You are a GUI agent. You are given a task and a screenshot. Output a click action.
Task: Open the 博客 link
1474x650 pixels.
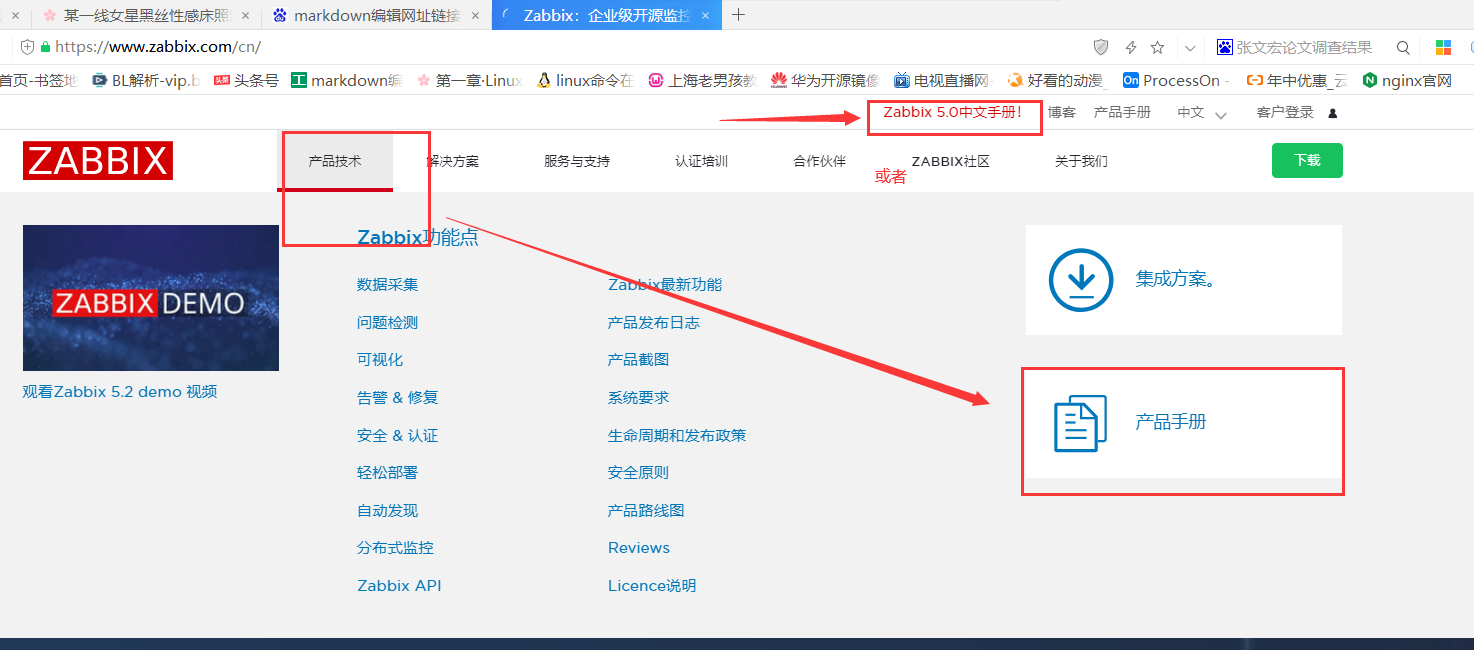pos(1062,112)
